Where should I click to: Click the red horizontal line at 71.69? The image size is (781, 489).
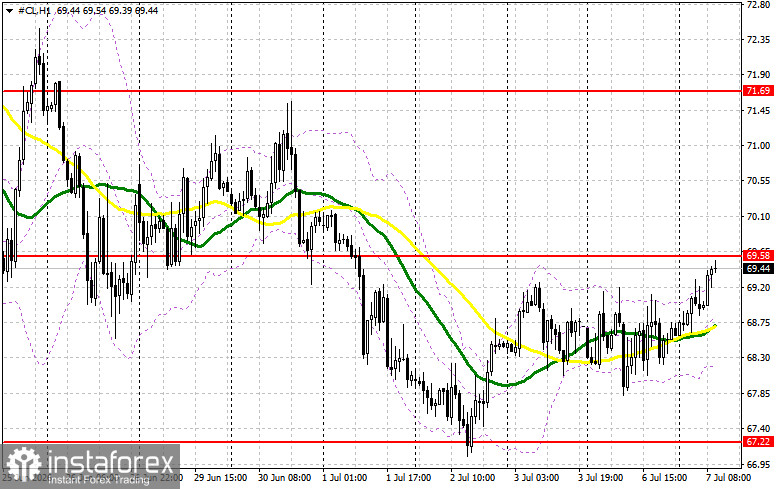click(x=372, y=91)
